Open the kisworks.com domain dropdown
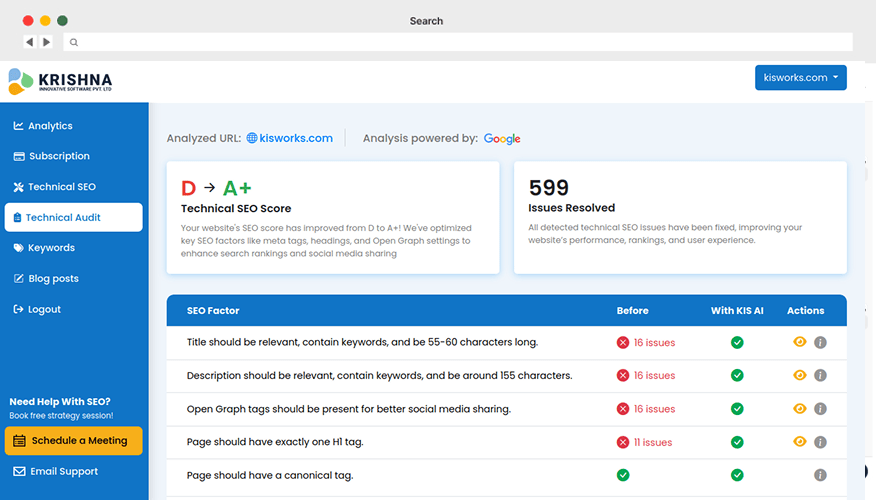876x500 pixels. tap(801, 78)
